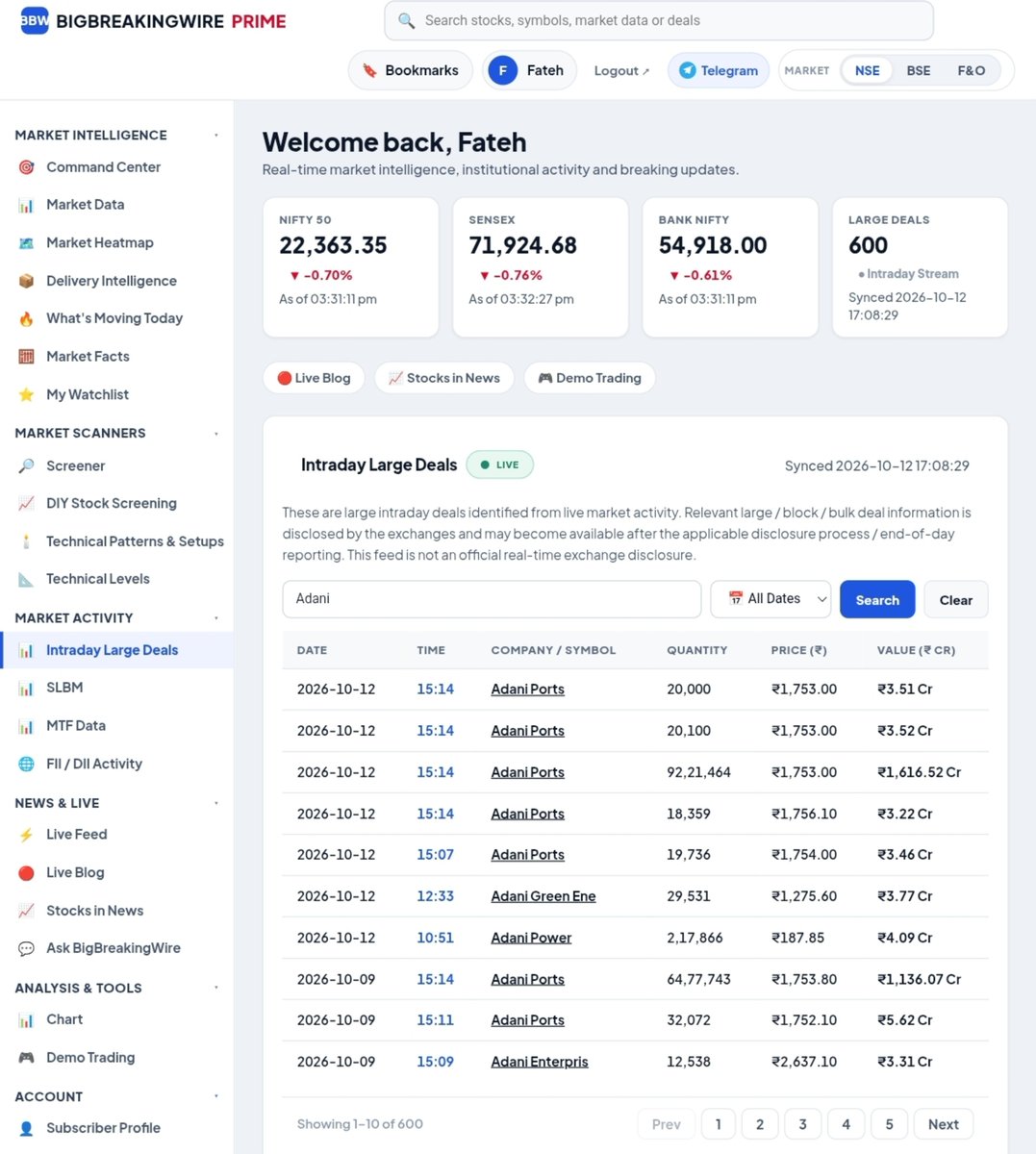1036x1154 pixels.
Task: Go to page 2 of results
Action: pos(760,1124)
